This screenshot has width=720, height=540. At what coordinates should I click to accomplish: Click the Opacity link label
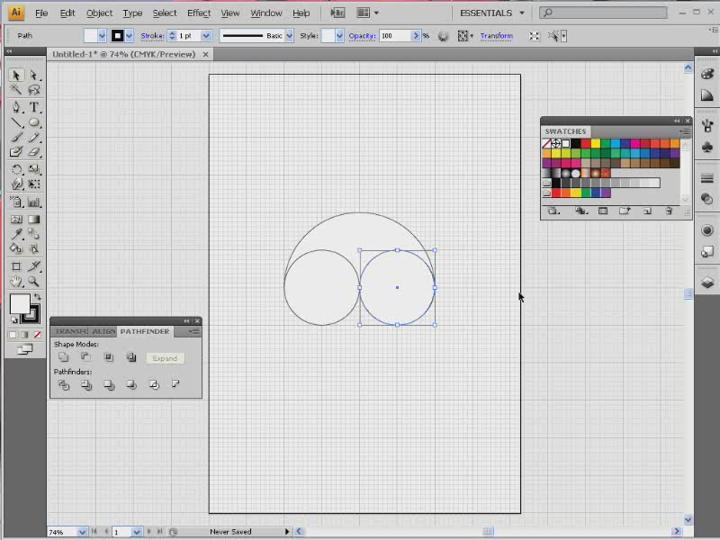[x=362, y=35]
